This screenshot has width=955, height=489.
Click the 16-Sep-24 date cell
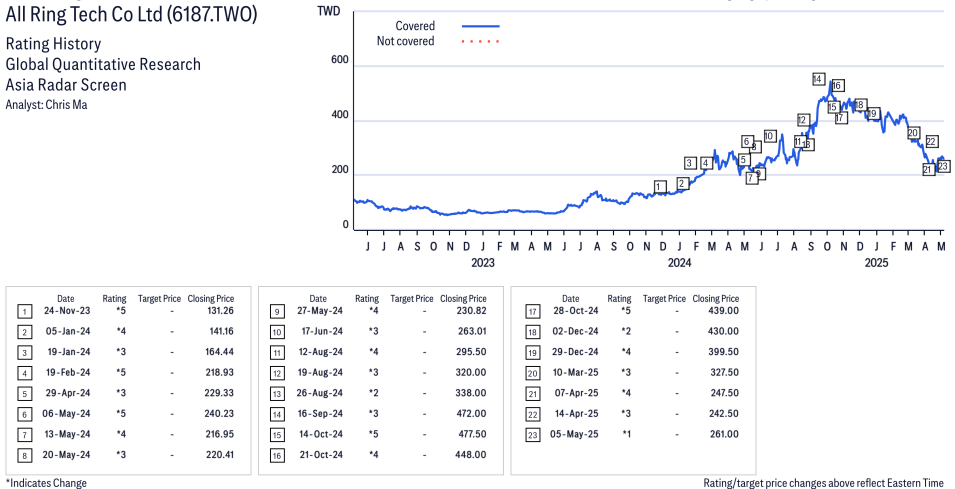tap(319, 413)
